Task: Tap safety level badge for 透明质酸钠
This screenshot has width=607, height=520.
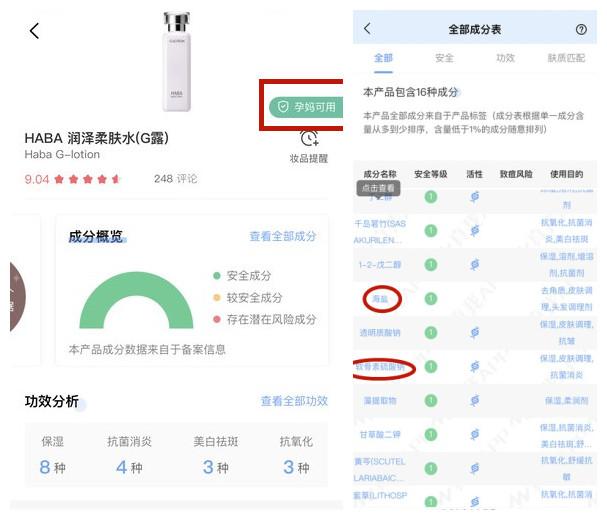Action: 430,333
